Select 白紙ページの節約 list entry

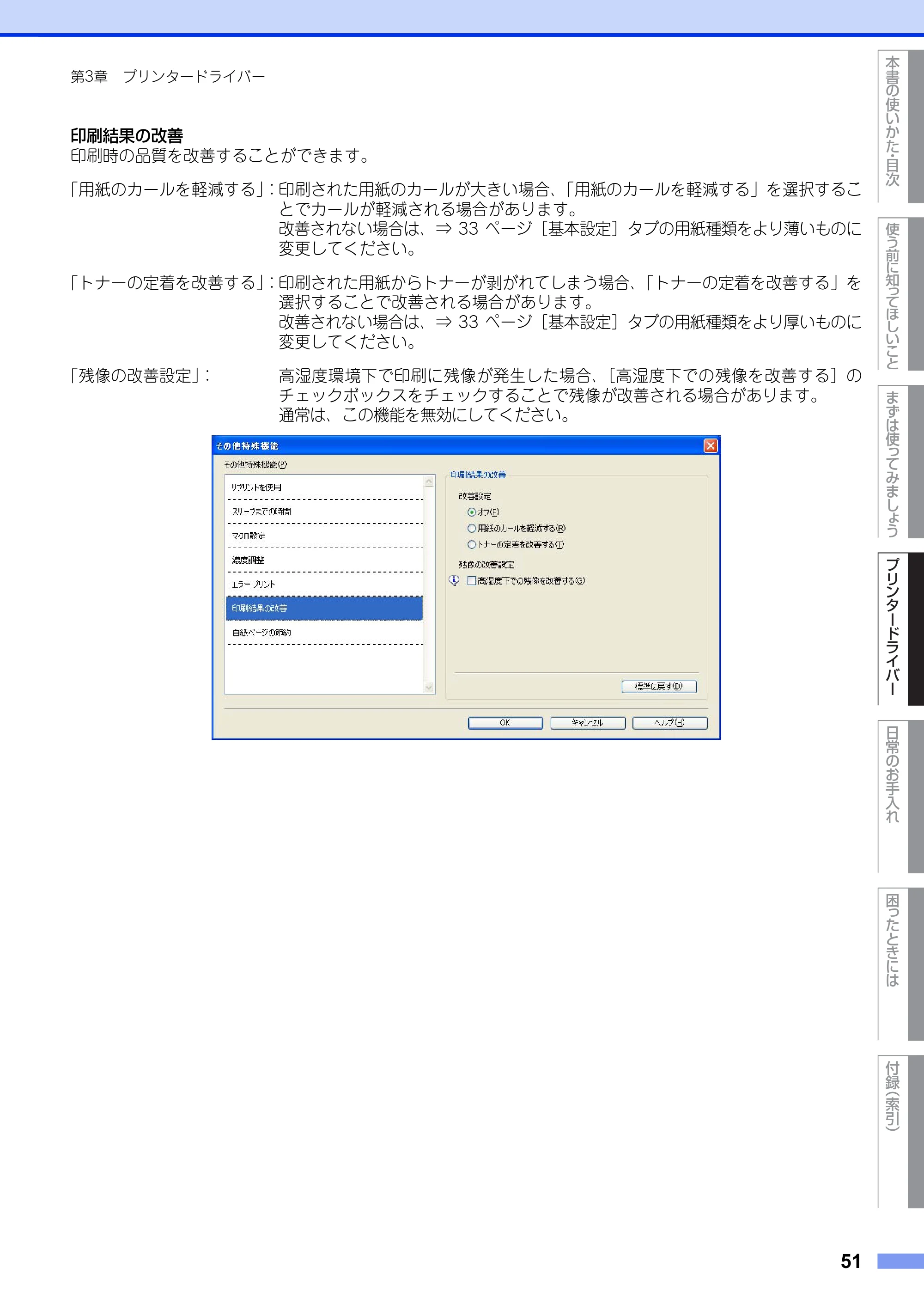coord(324,633)
